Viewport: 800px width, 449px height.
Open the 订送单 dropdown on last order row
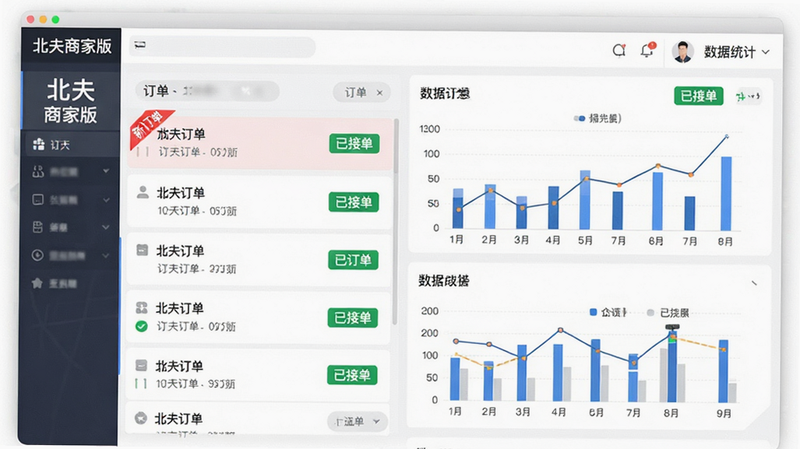pyautogui.click(x=358, y=421)
